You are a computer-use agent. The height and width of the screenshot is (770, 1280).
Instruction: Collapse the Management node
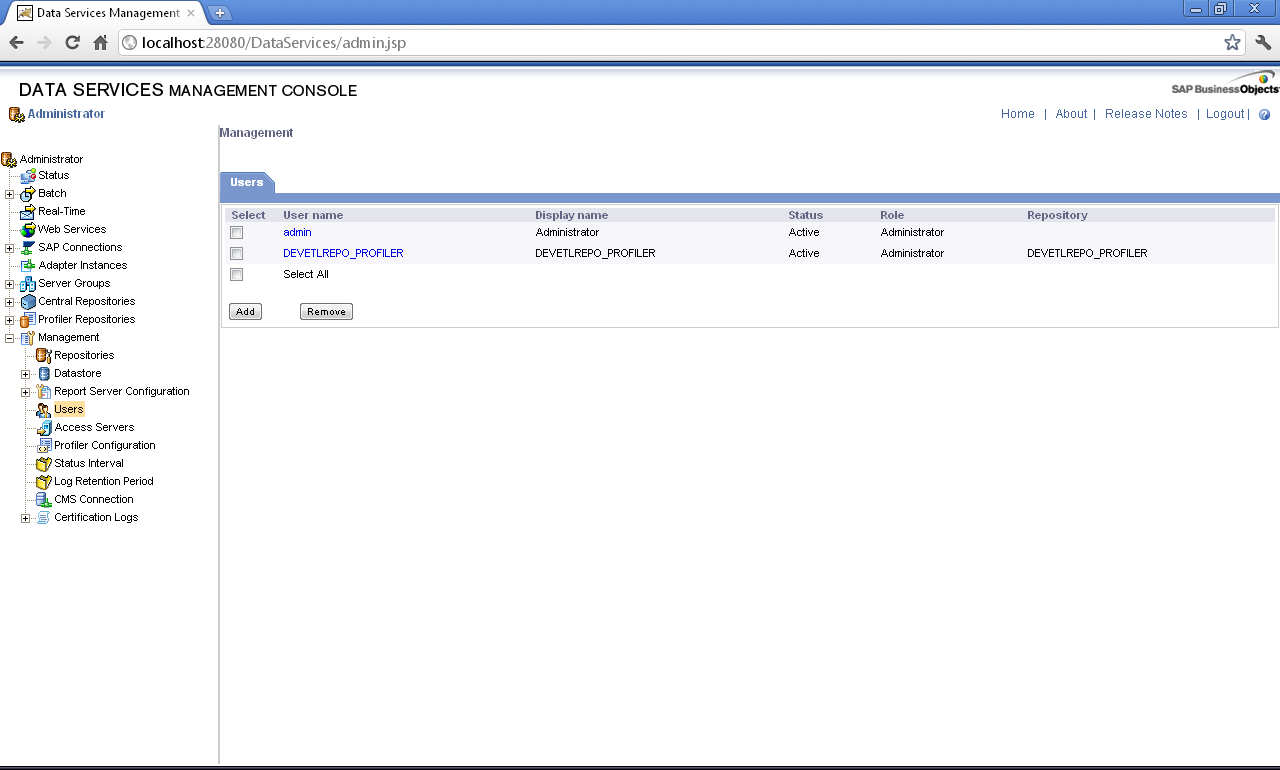click(x=9, y=338)
